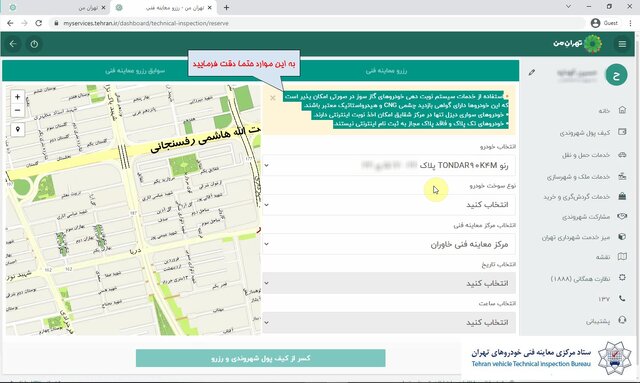Click the map location pin button

pos(18,129)
